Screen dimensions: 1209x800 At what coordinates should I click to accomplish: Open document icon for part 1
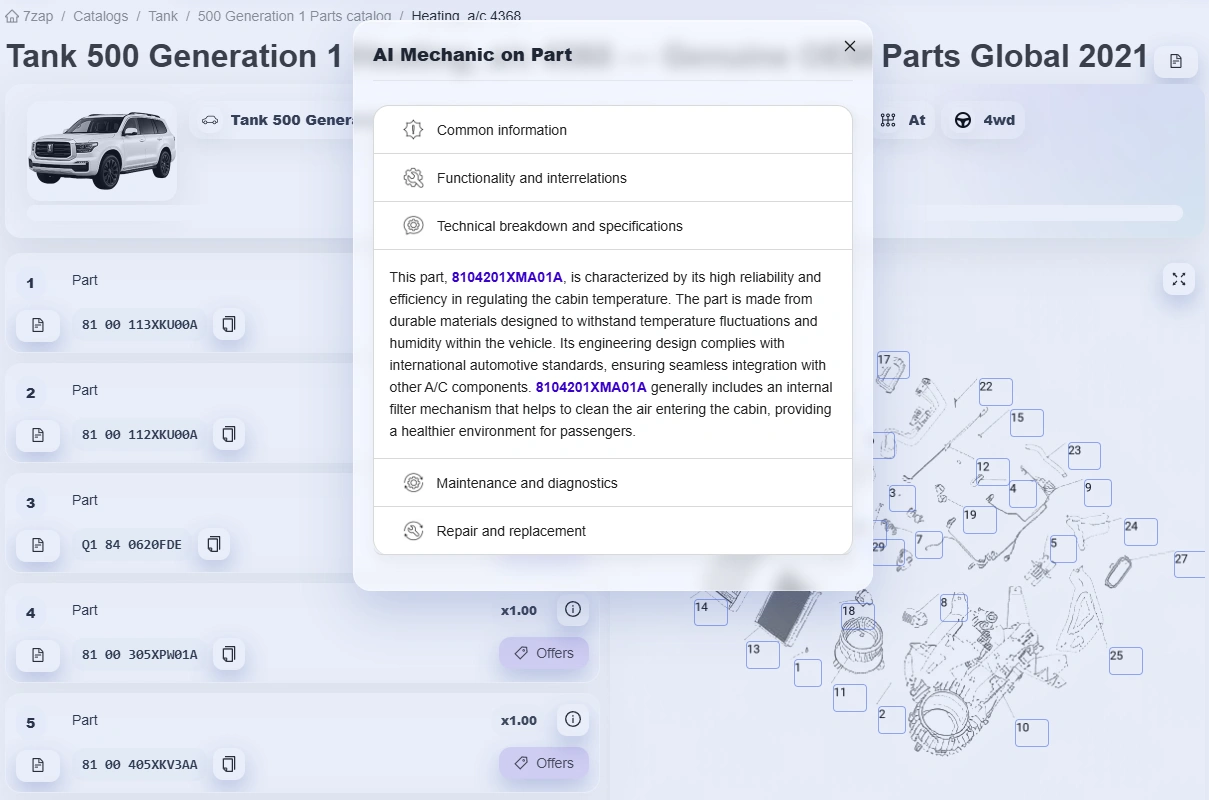[38, 325]
